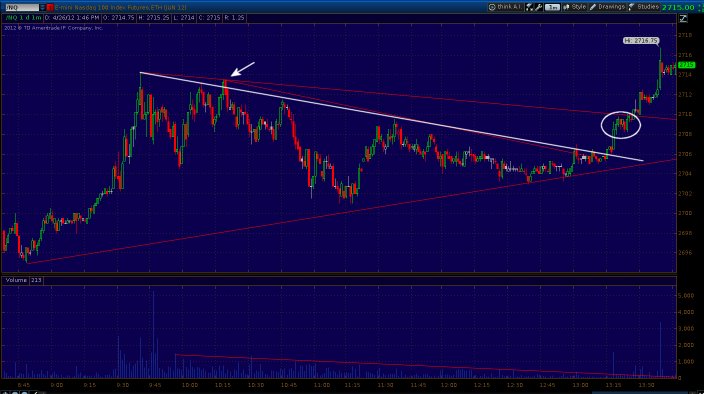Click the red link-color square beside symbol
Viewport: 704px width, 394px height.
pos(50,8)
